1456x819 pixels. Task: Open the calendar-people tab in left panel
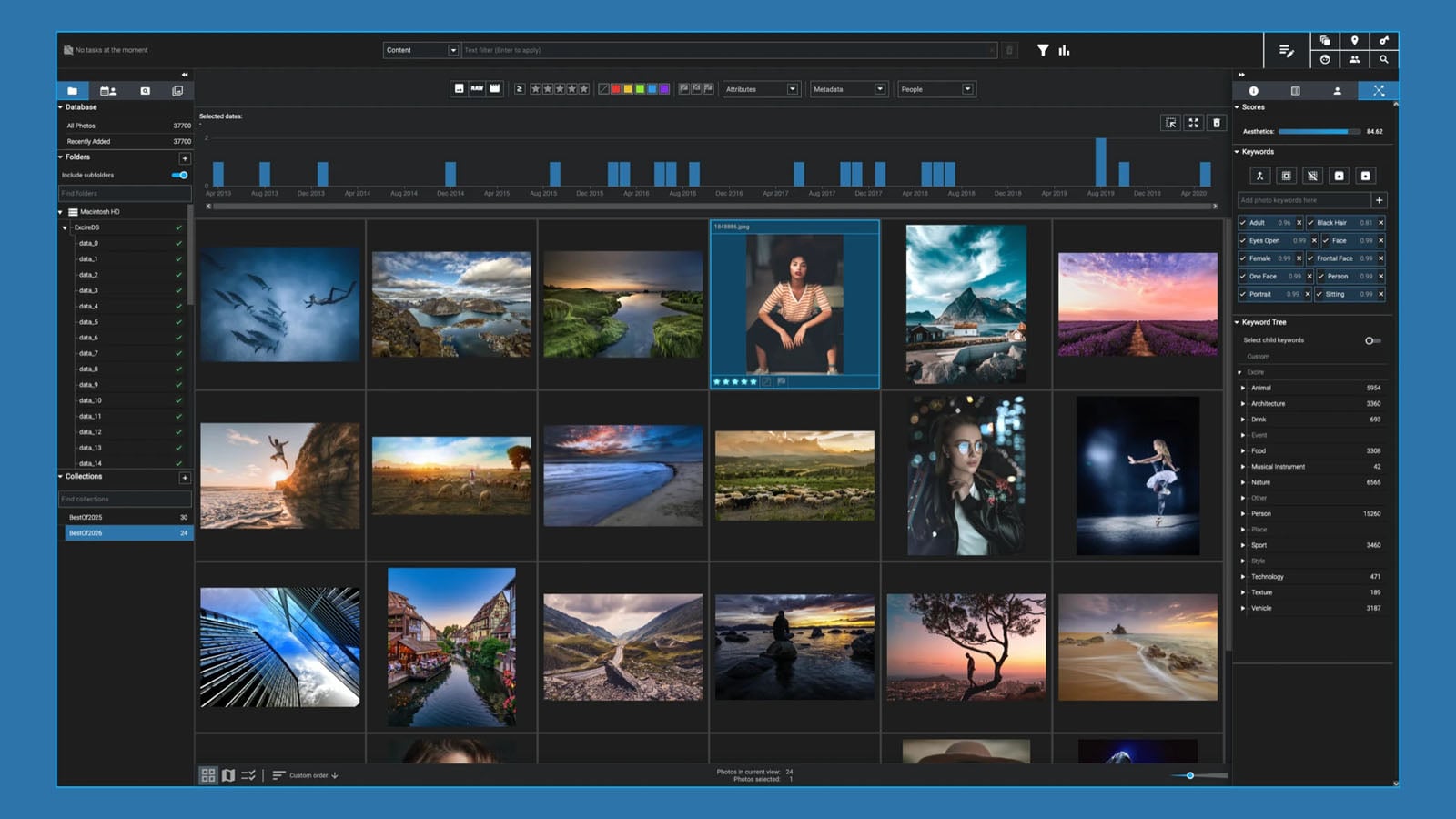[107, 91]
